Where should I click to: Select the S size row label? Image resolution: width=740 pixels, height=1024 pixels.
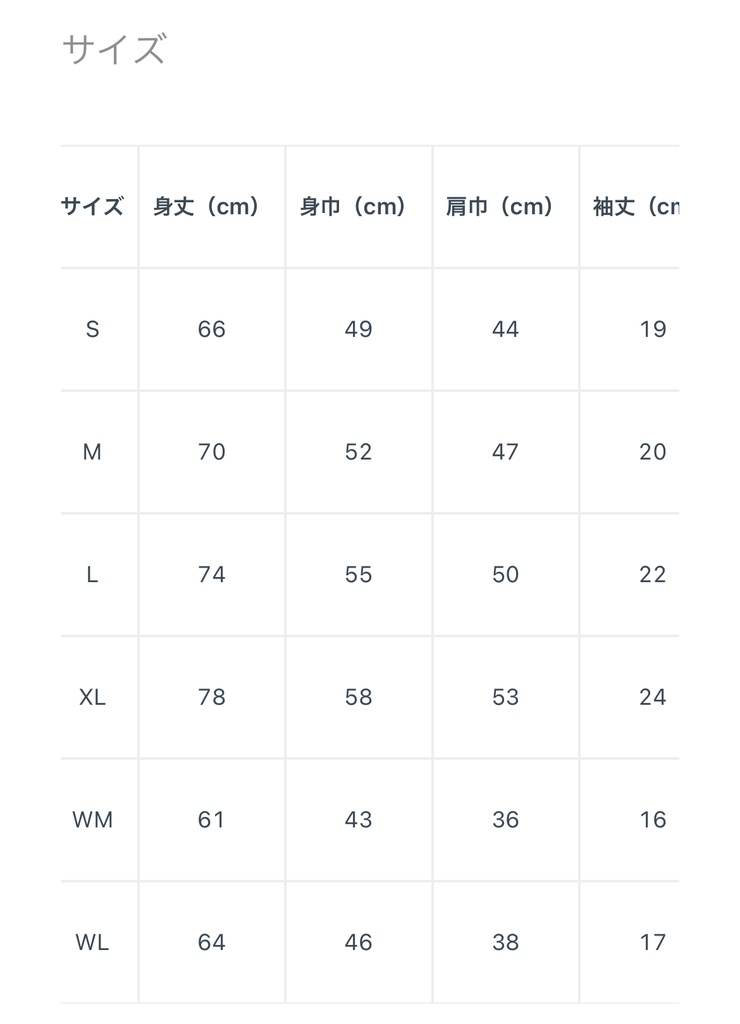(x=92, y=330)
